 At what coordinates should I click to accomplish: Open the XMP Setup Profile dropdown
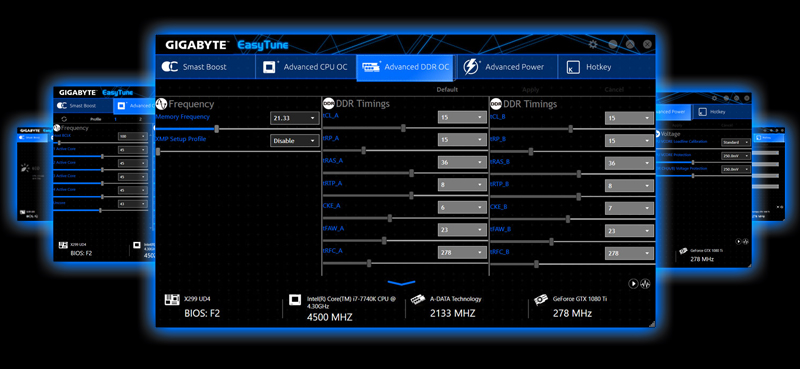(294, 140)
